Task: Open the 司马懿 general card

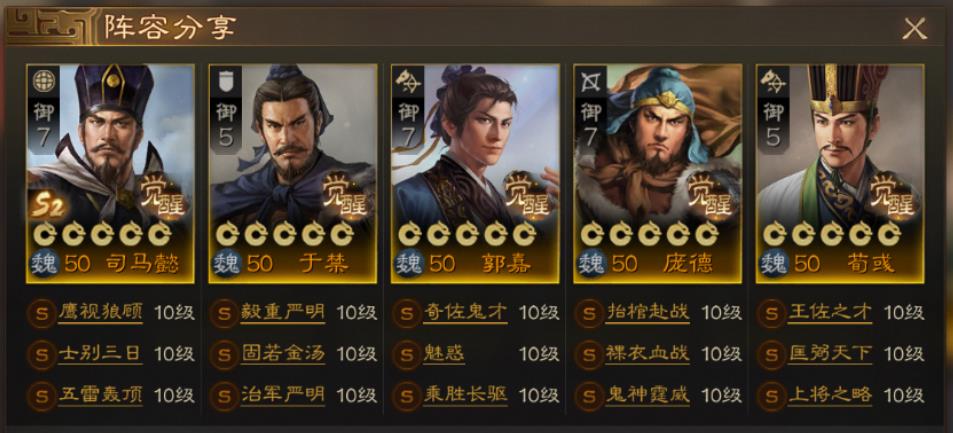Action: pos(110,174)
